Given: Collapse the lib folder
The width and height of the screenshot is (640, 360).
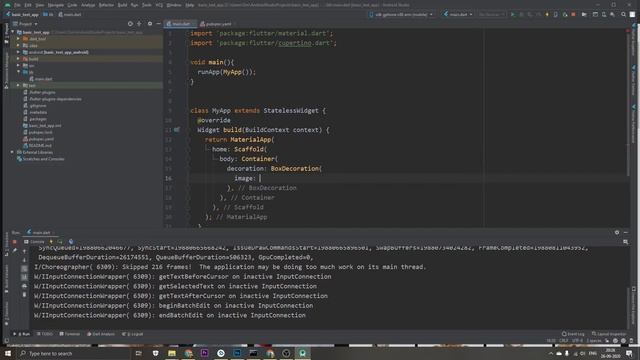Looking at the screenshot, I should coord(18,72).
